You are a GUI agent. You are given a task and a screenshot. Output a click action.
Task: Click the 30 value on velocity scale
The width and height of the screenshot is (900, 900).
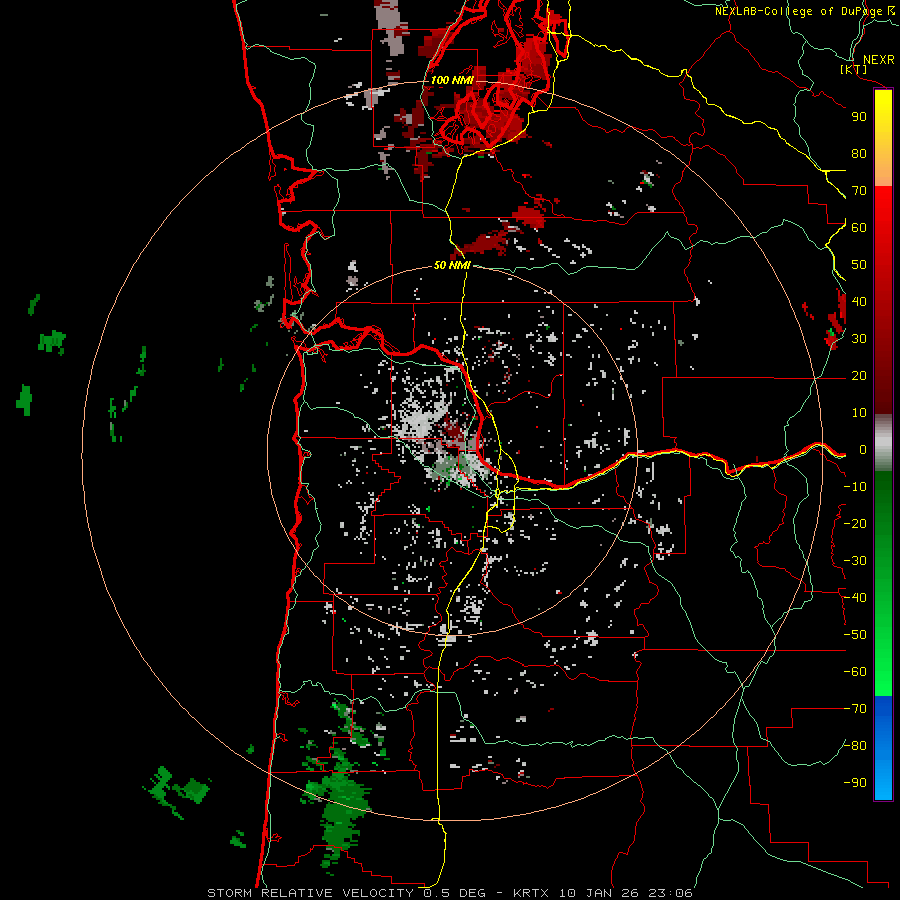pyautogui.click(x=859, y=339)
